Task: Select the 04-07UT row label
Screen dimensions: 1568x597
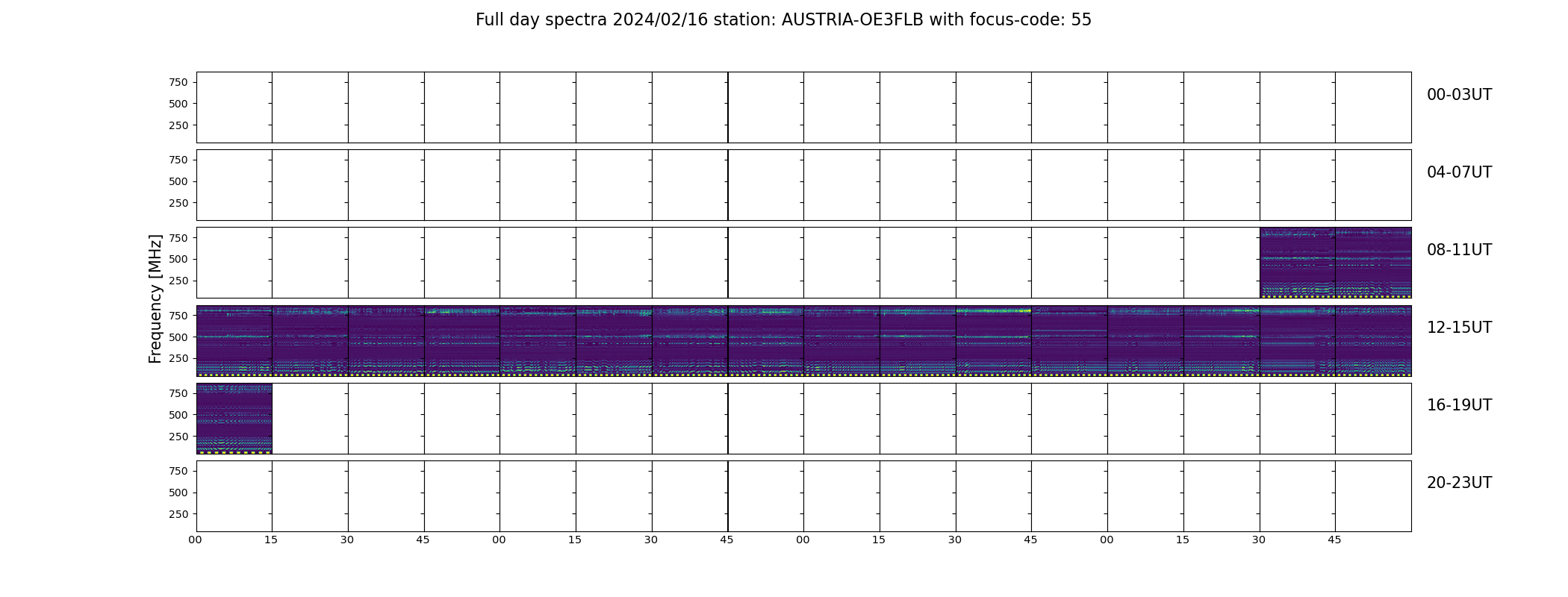Action: 1459,172
